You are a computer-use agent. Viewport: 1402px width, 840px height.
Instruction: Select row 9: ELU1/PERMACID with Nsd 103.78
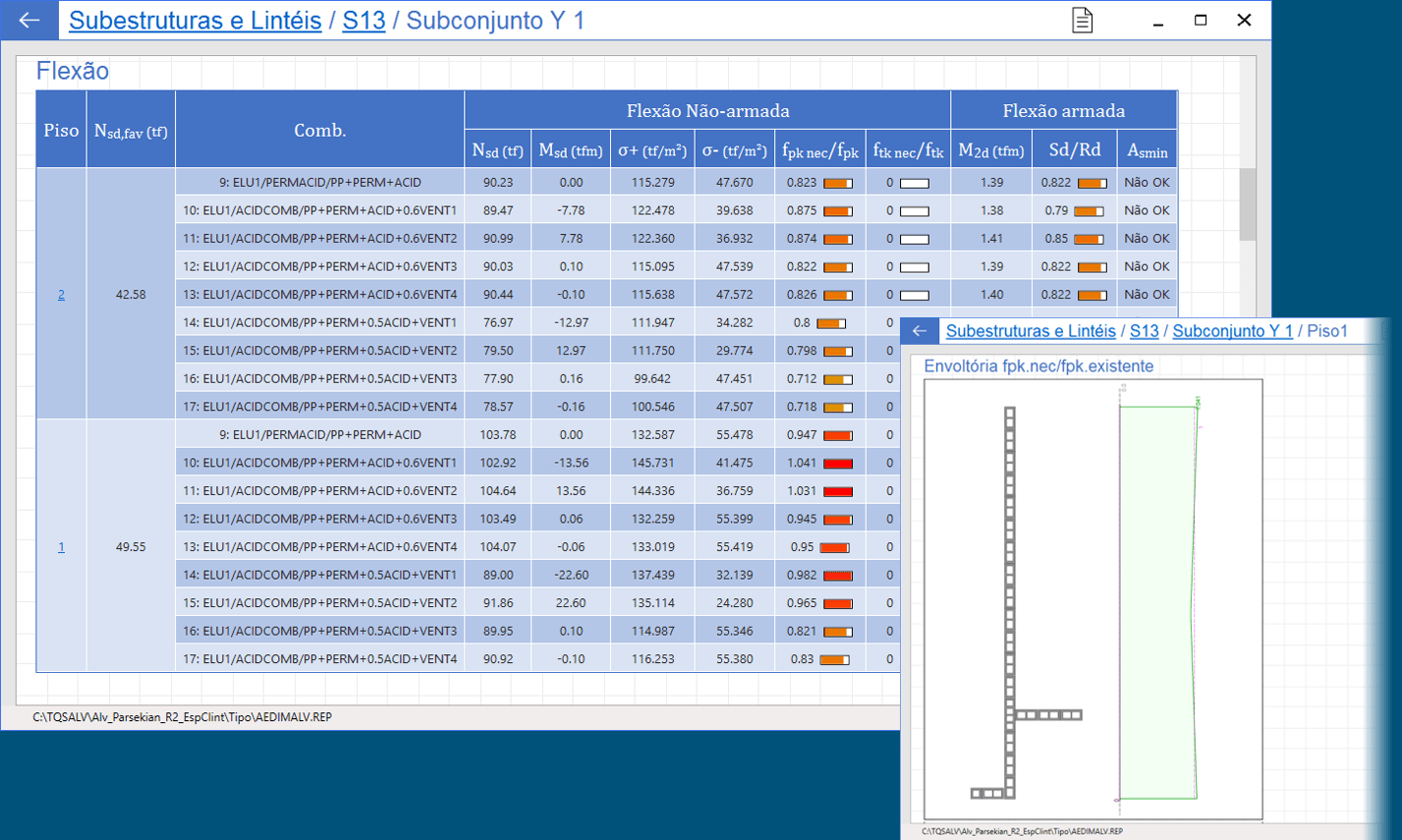(319, 434)
